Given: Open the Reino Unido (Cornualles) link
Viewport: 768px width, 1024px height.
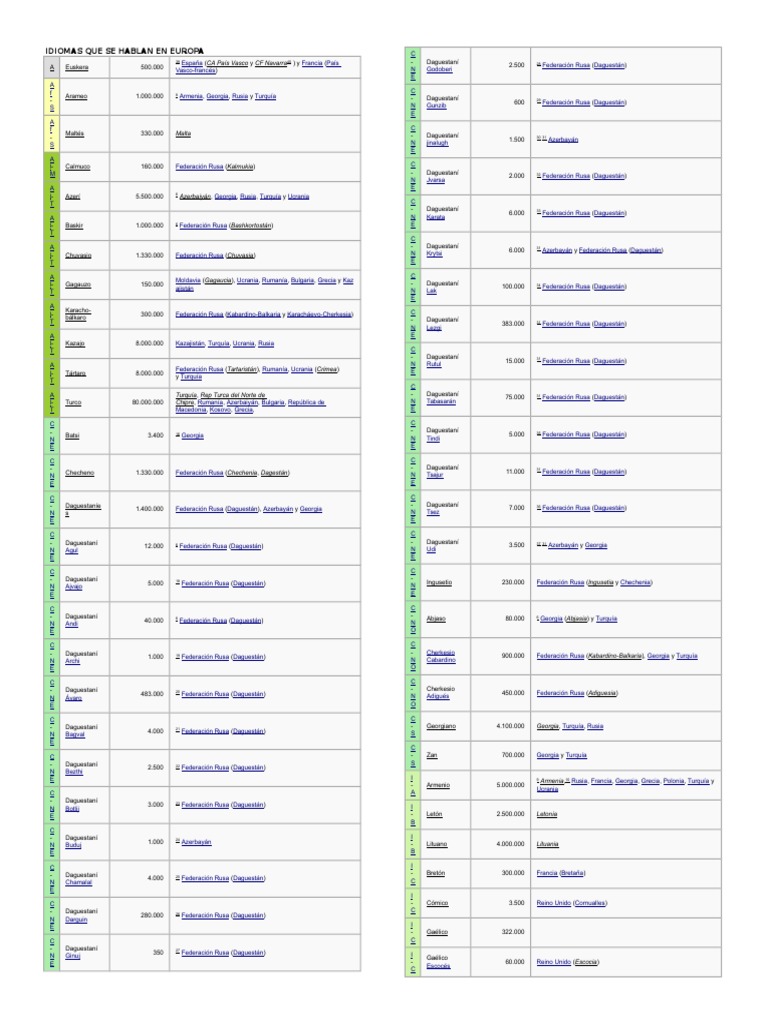Looking at the screenshot, I should 571,904.
